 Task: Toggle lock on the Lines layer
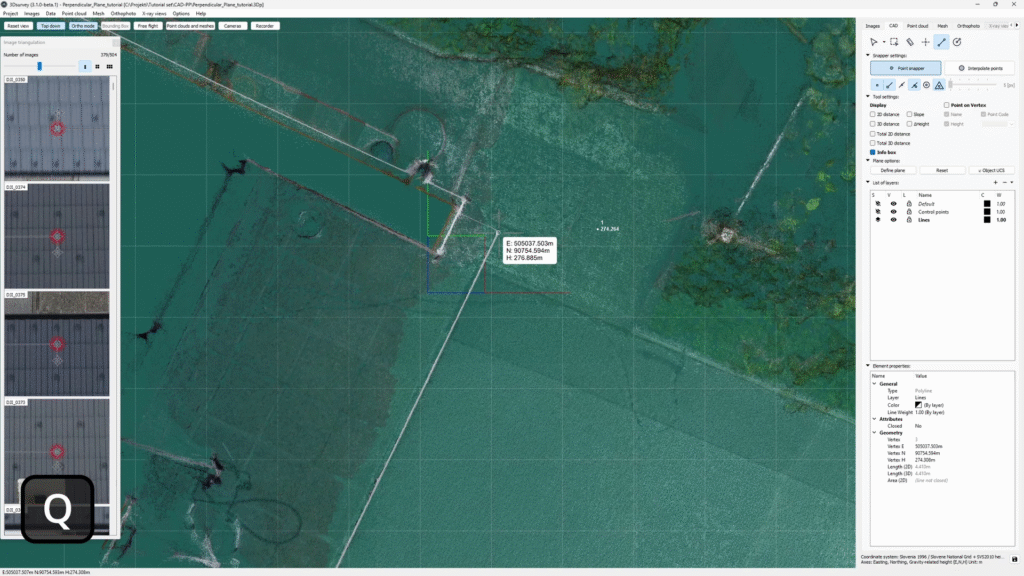pos(909,220)
